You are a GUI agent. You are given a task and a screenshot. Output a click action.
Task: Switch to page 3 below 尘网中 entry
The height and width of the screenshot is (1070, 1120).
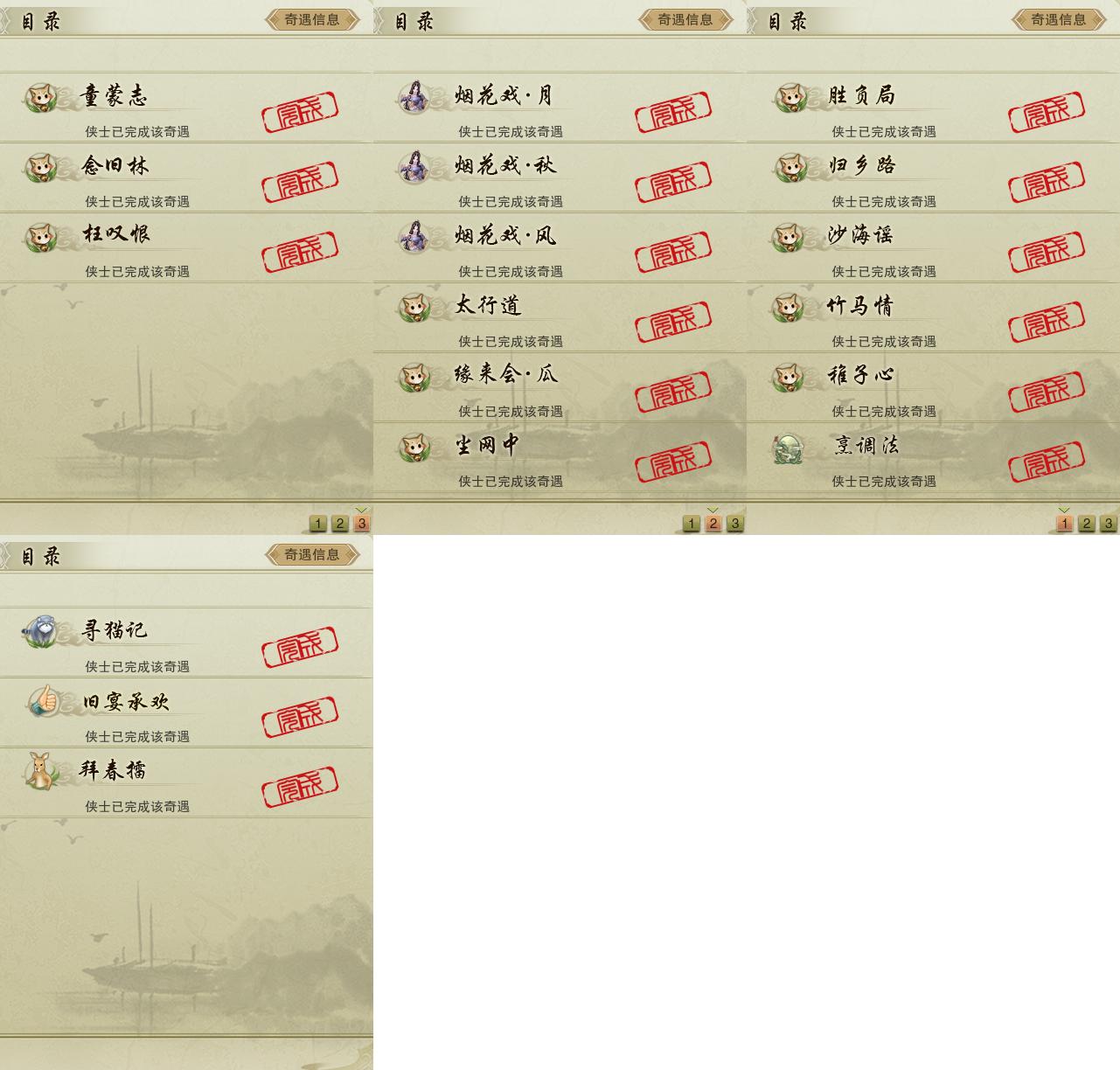click(735, 524)
